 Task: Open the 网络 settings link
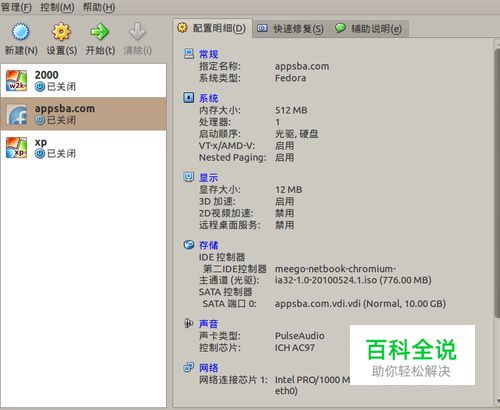click(x=209, y=368)
